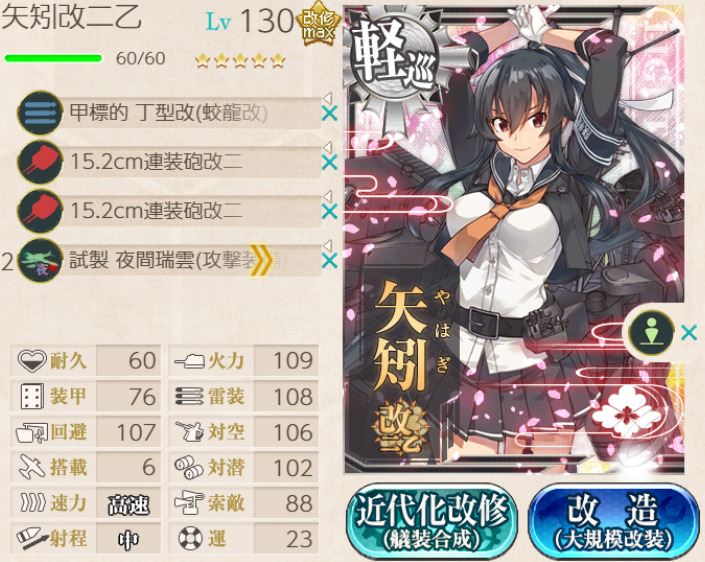Click the 改修max gold star badge
The image size is (705, 562).
coord(318,24)
